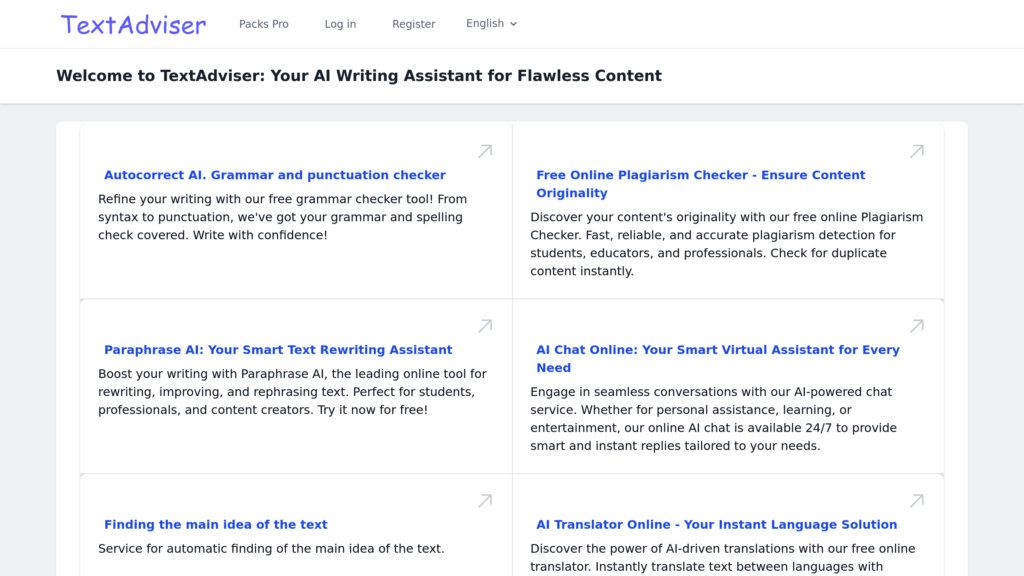Open the Packs Pro menu item

click(x=264, y=24)
